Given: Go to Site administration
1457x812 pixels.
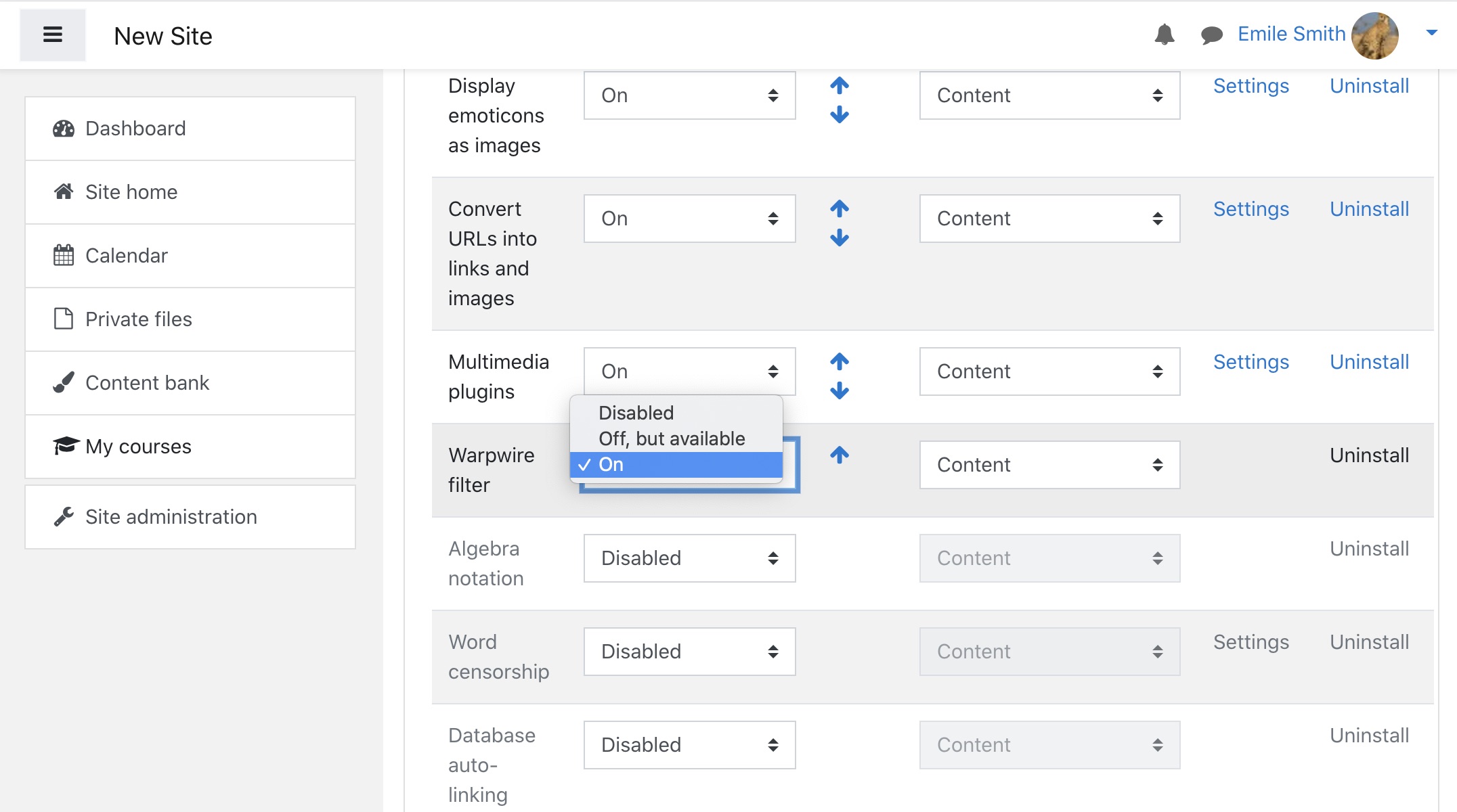Looking at the screenshot, I should (x=171, y=517).
